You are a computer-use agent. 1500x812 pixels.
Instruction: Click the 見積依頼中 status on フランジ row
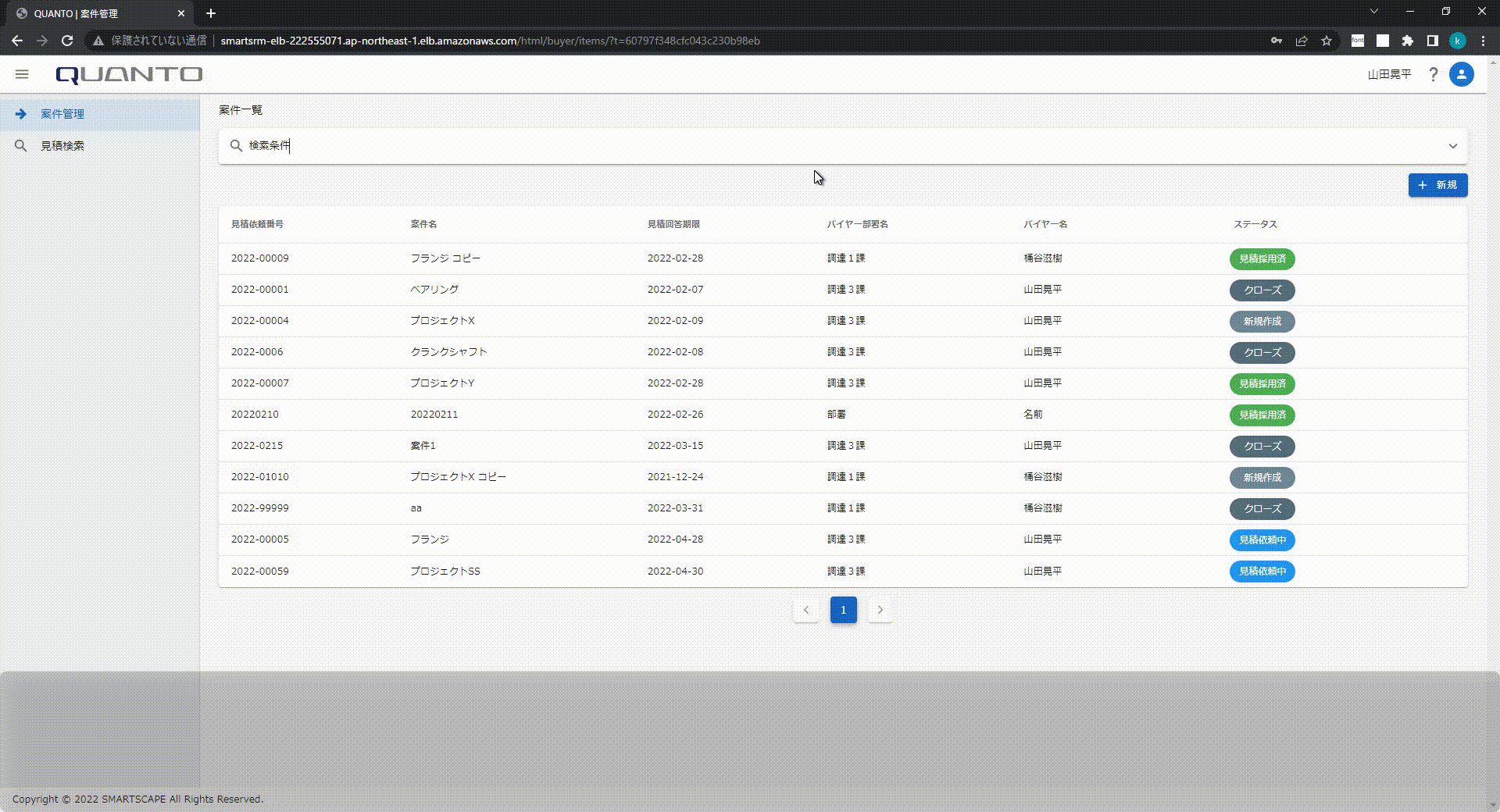pyautogui.click(x=1262, y=540)
